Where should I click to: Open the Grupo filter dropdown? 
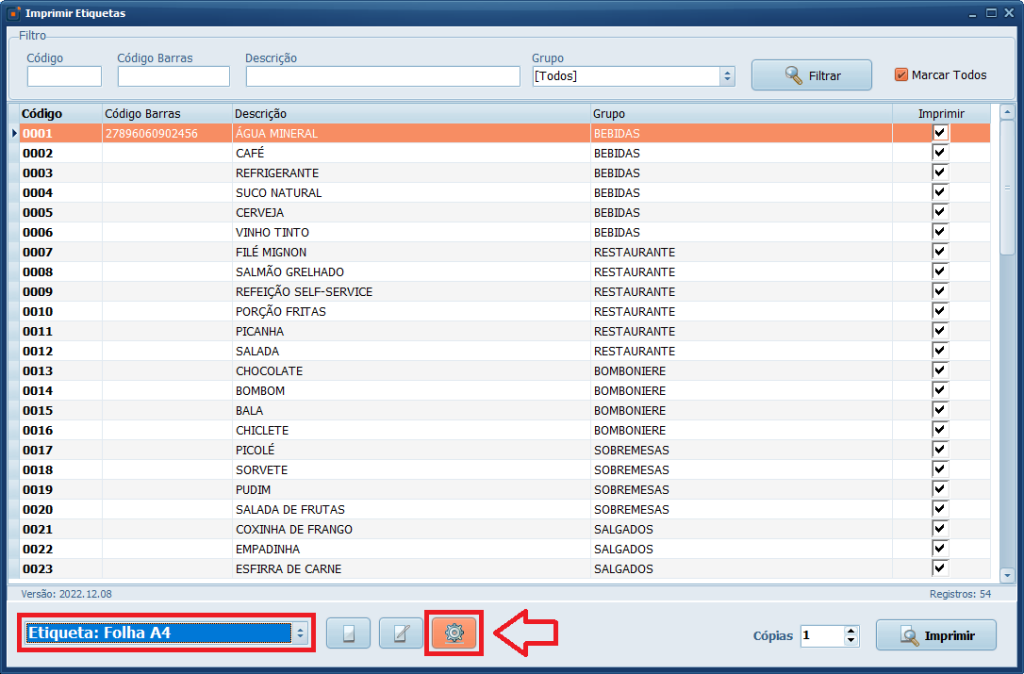[x=633, y=75]
